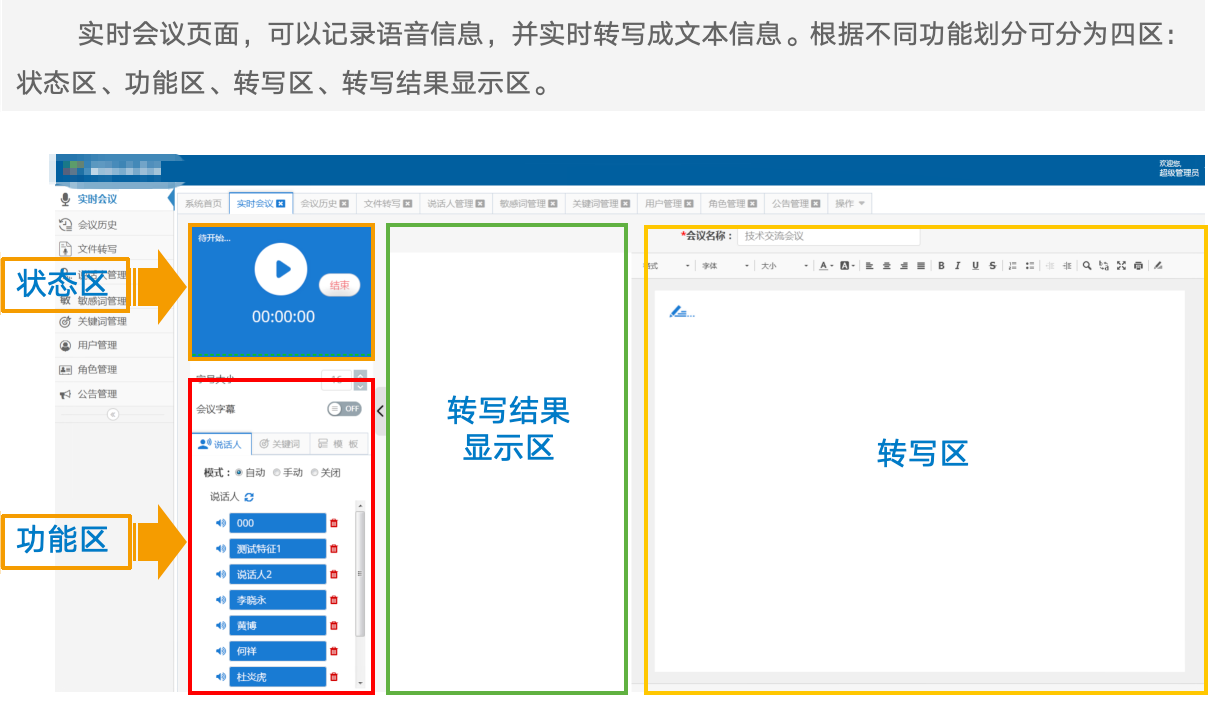
Task: Refresh the 说话人 speaker list
Action: (x=250, y=497)
